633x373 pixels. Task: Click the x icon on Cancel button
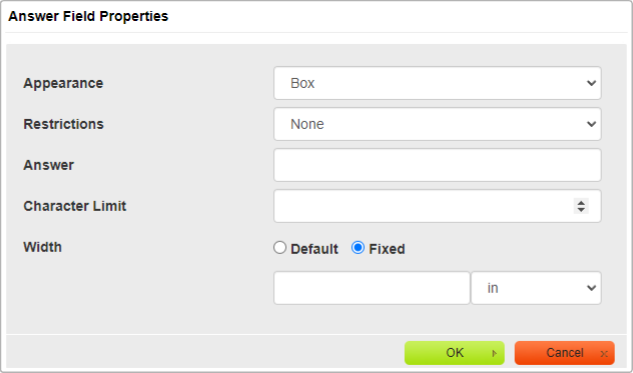(604, 354)
